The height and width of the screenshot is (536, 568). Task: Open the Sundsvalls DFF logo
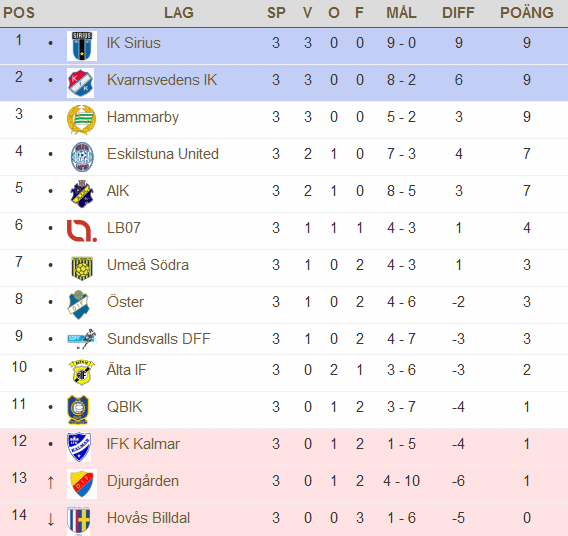pyautogui.click(x=82, y=339)
